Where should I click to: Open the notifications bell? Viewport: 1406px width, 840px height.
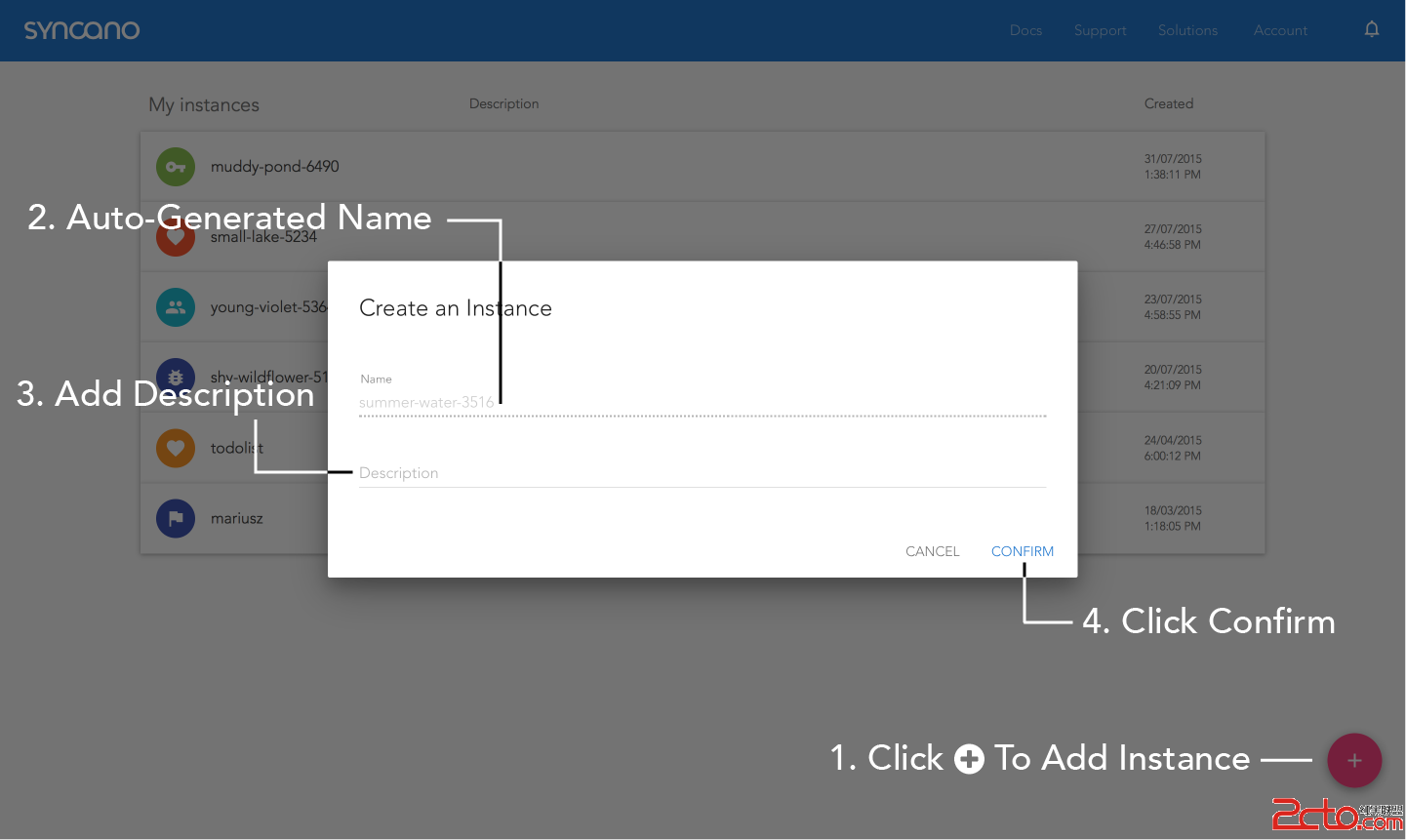1372,30
